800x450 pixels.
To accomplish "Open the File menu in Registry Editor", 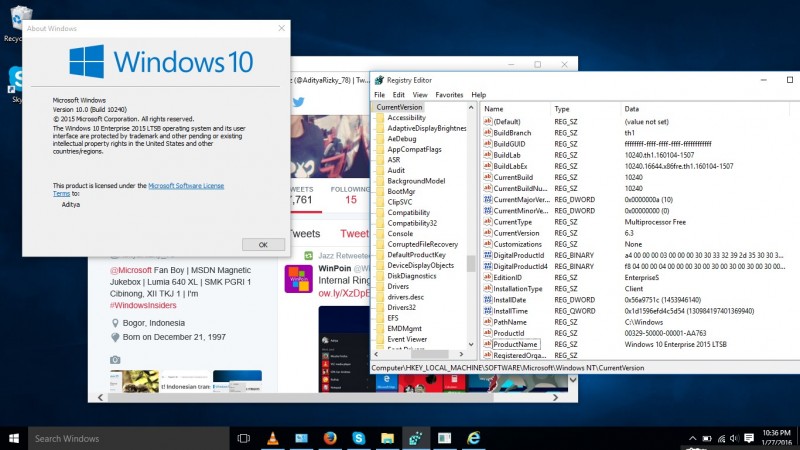I will 380,95.
